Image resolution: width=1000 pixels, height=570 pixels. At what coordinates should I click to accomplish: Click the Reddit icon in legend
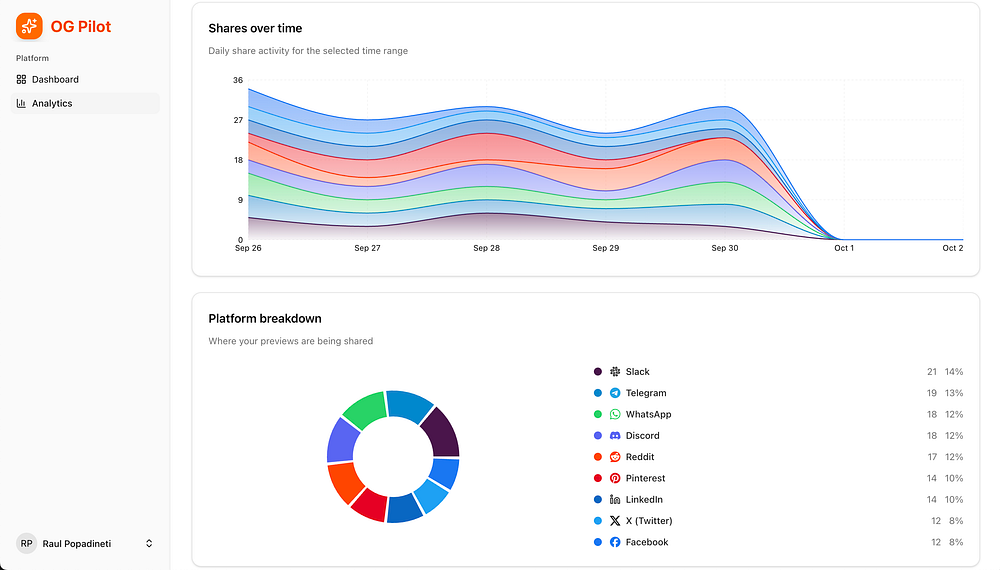[615, 457]
